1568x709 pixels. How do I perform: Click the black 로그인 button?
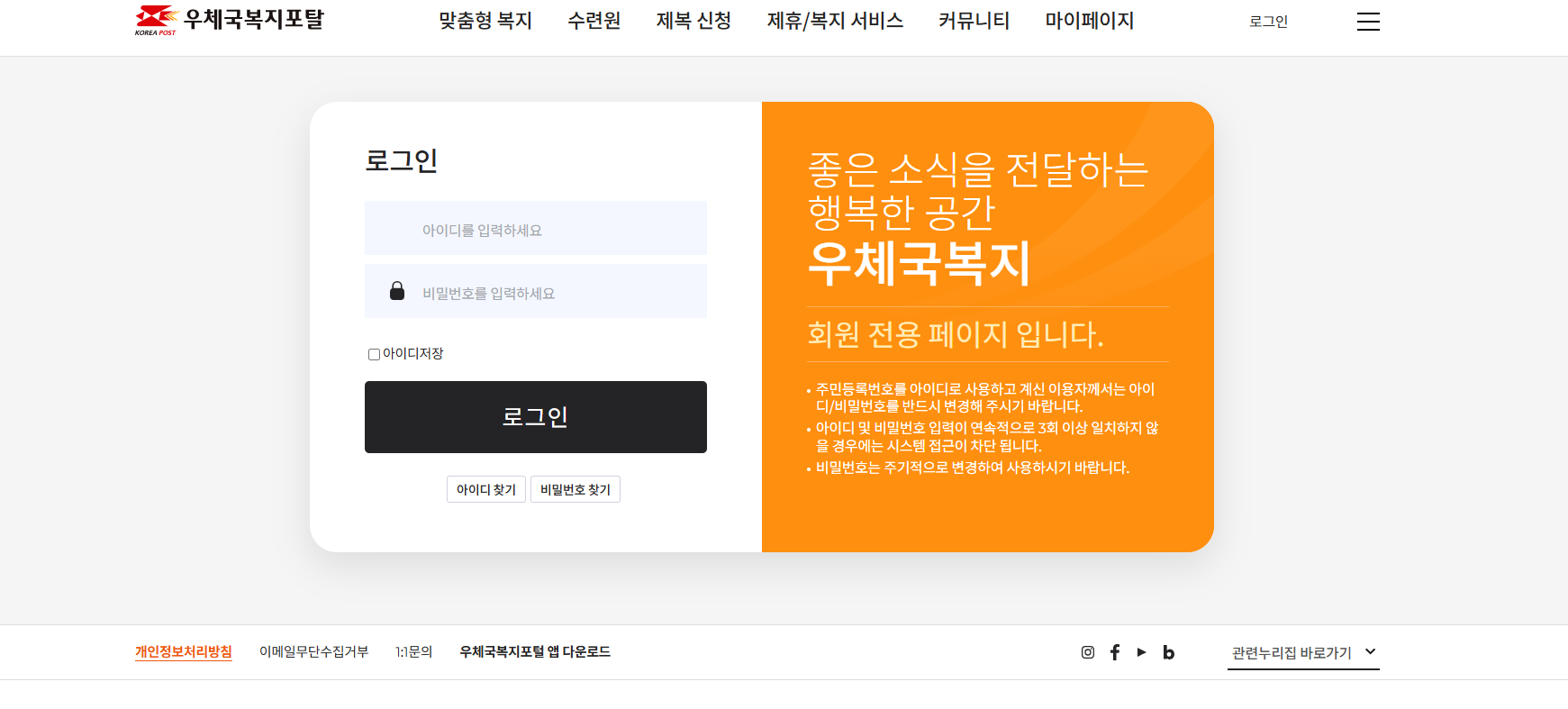pos(536,417)
